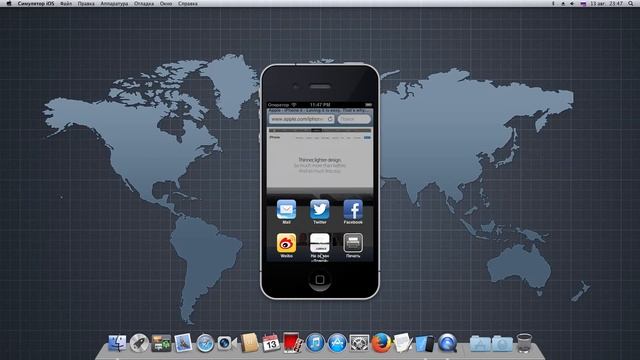The image size is (640, 360).
Task: Reload page with the address bar refresh icon
Action: click(x=330, y=119)
